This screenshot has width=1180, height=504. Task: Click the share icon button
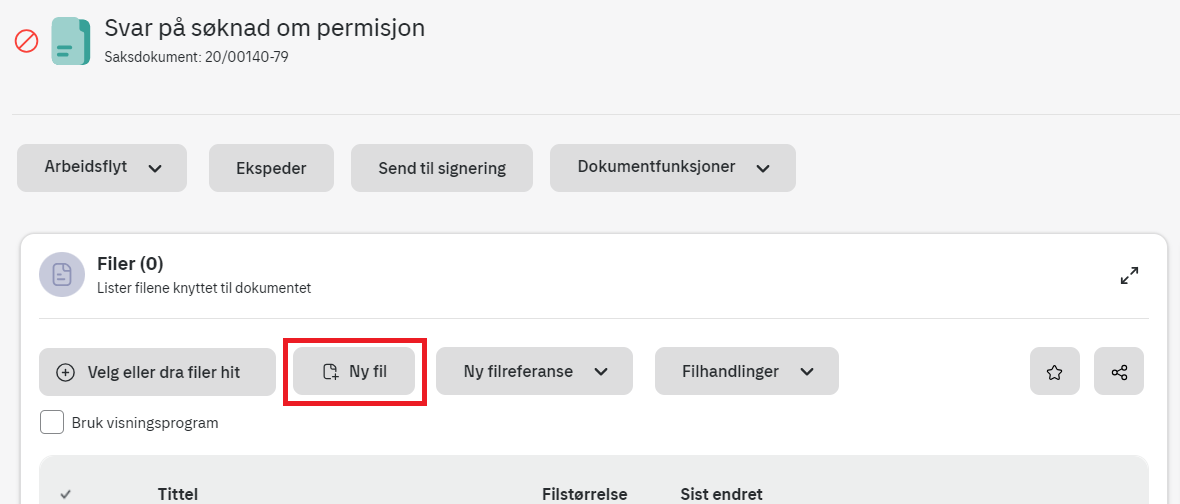coord(1119,371)
